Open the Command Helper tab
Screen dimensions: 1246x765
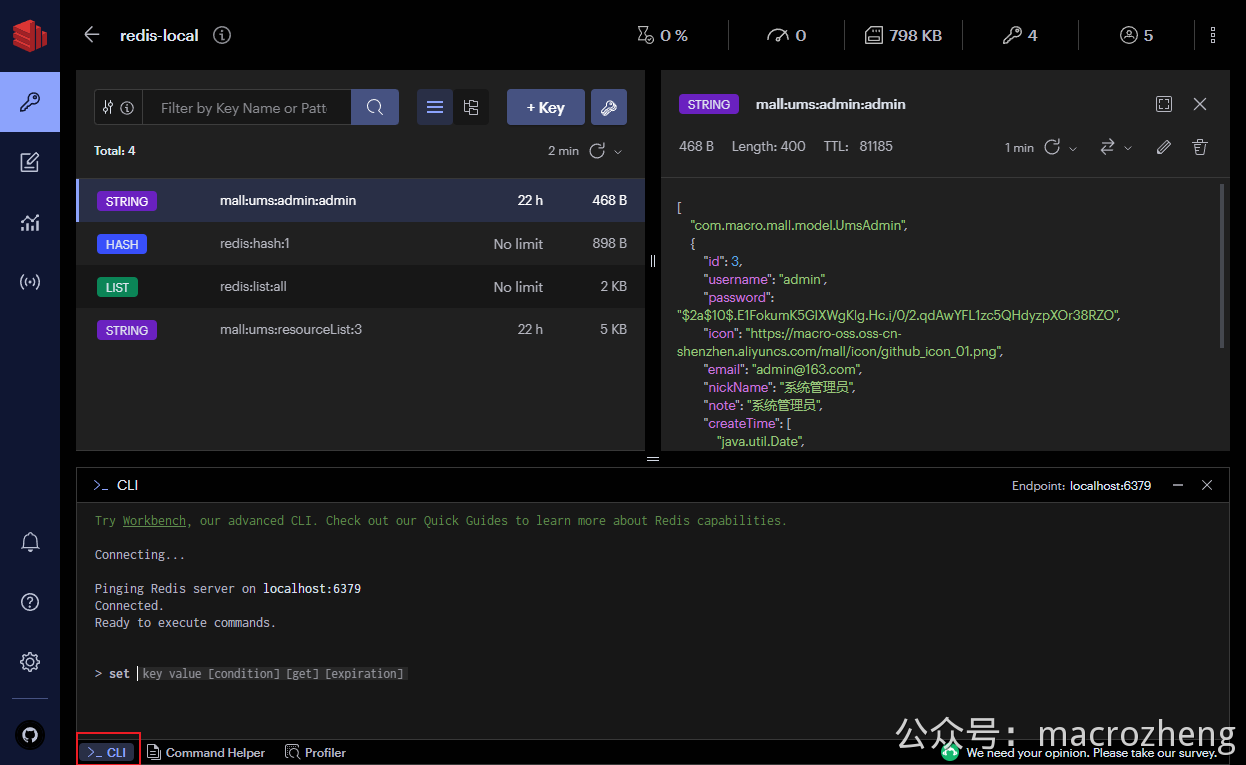point(206,752)
